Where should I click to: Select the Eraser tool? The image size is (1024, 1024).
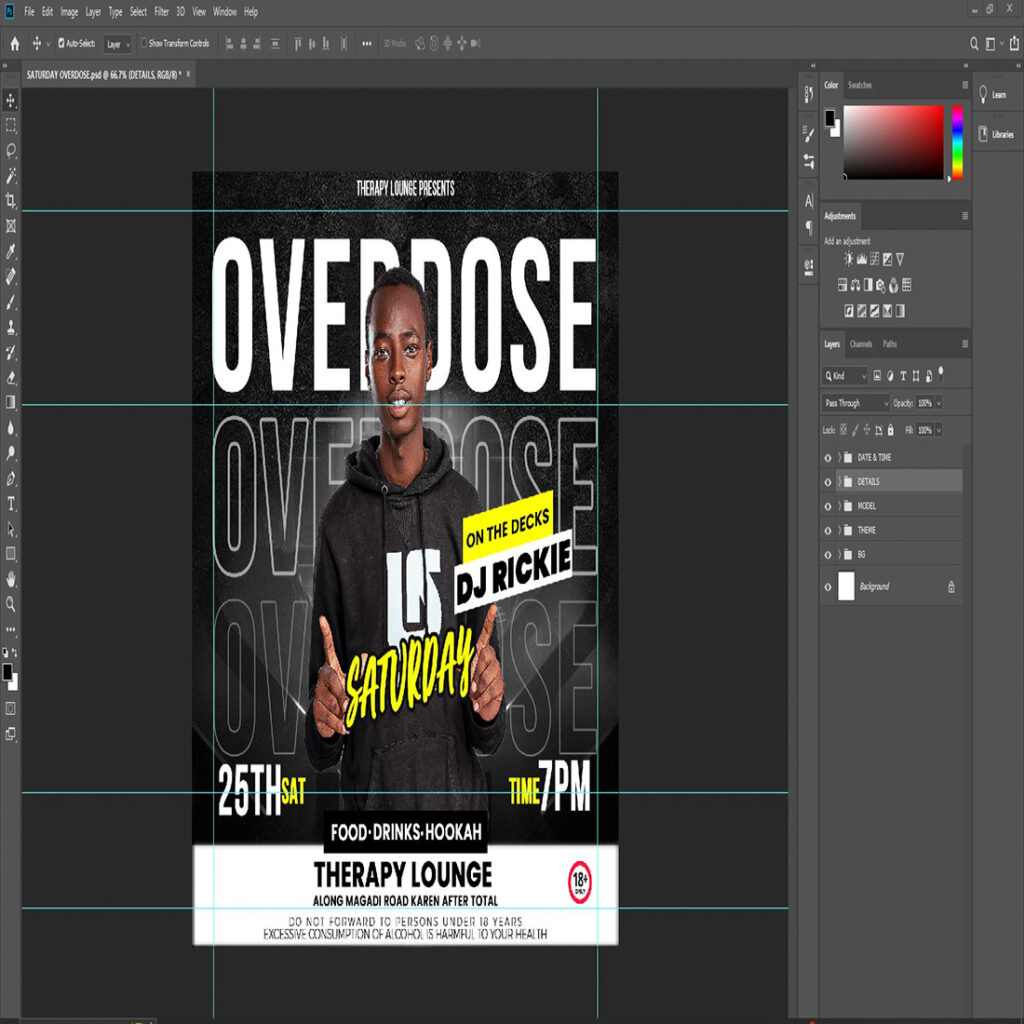point(11,378)
